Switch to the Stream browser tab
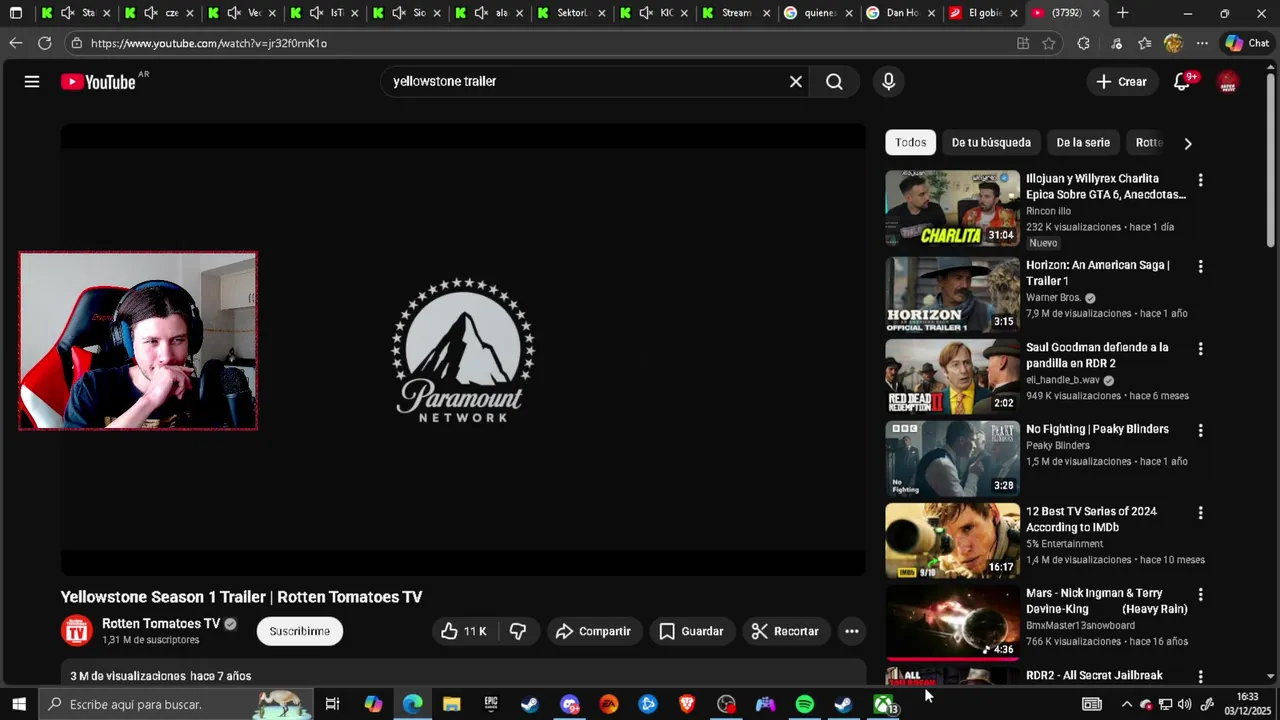Screen dimensions: 1280x720 pyautogui.click(x=735, y=13)
